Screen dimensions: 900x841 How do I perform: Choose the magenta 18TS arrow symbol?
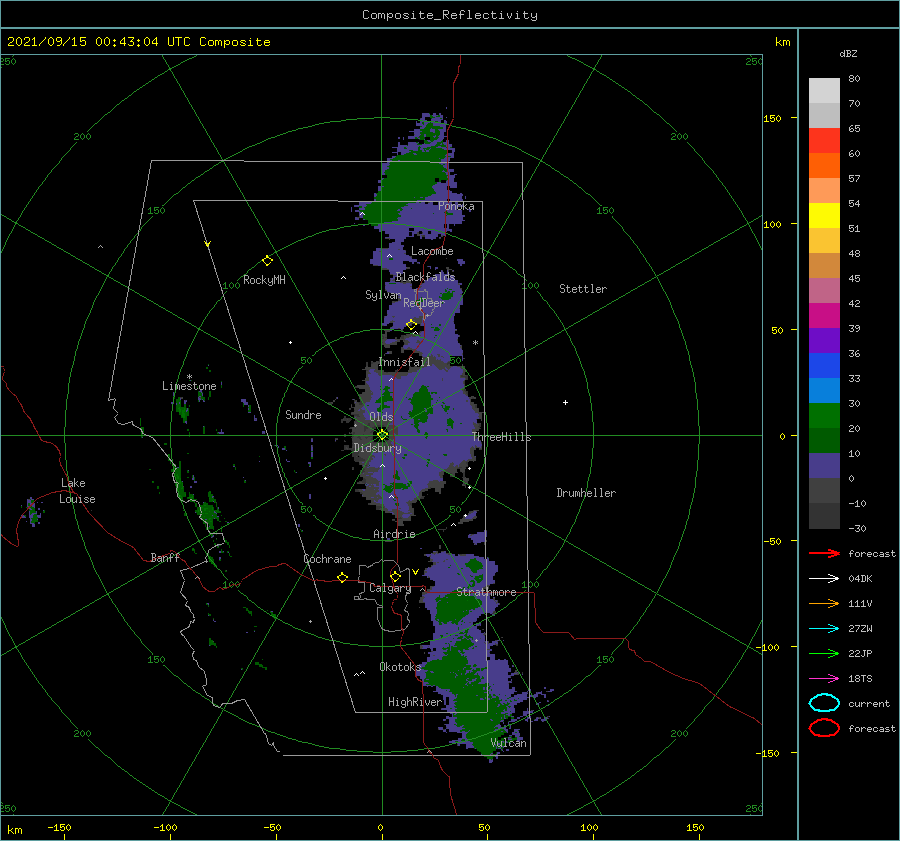[824, 678]
